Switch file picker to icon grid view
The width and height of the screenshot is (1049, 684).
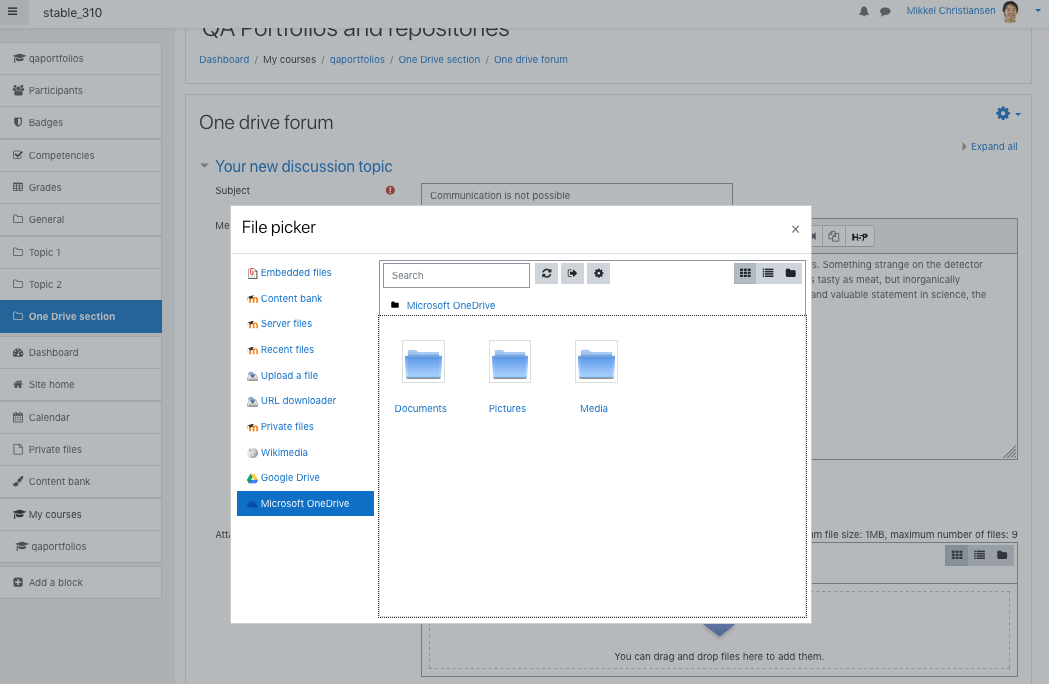tap(745, 273)
